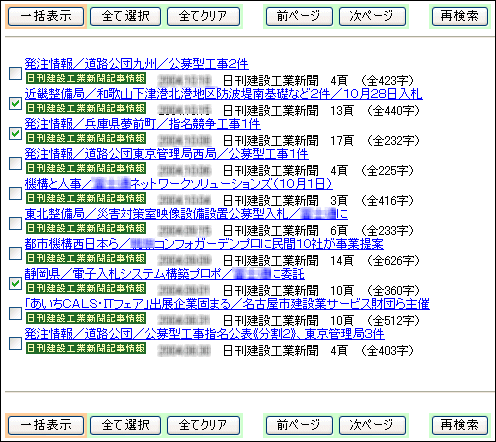Open the 発注情報／道路公団九州 article link
This screenshot has width=496, height=442.
point(137,64)
